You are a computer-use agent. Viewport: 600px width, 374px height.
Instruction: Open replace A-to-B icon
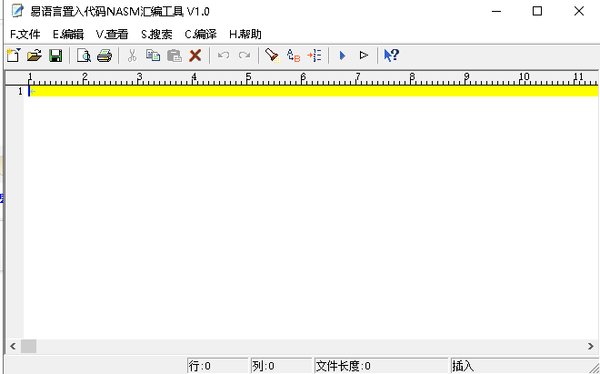point(293,56)
